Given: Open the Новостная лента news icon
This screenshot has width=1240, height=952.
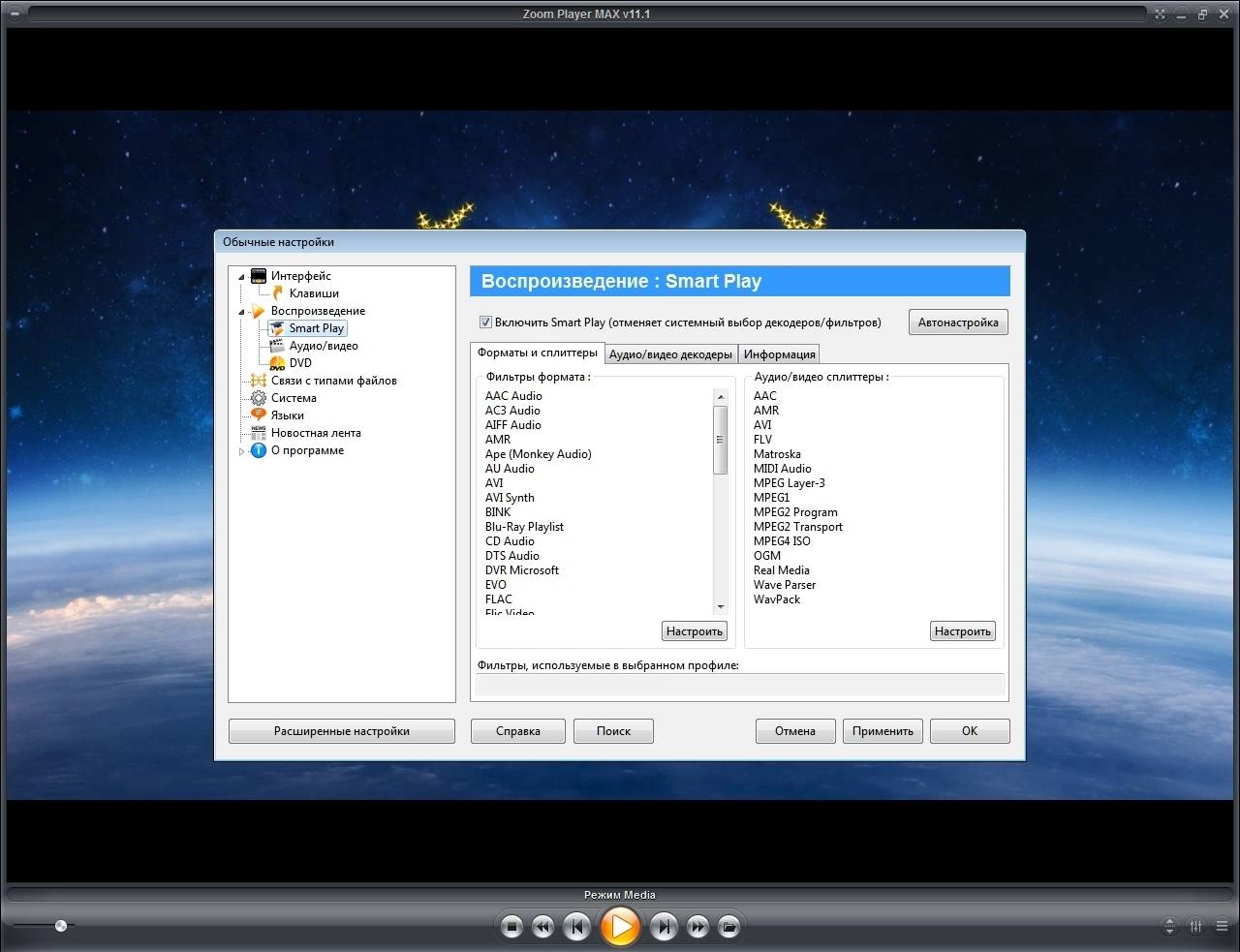Looking at the screenshot, I should coord(259,433).
